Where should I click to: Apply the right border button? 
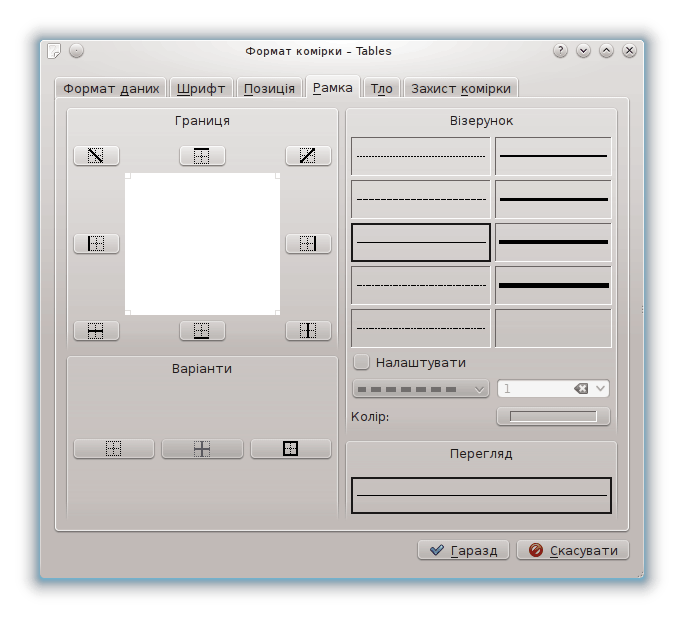[308, 244]
